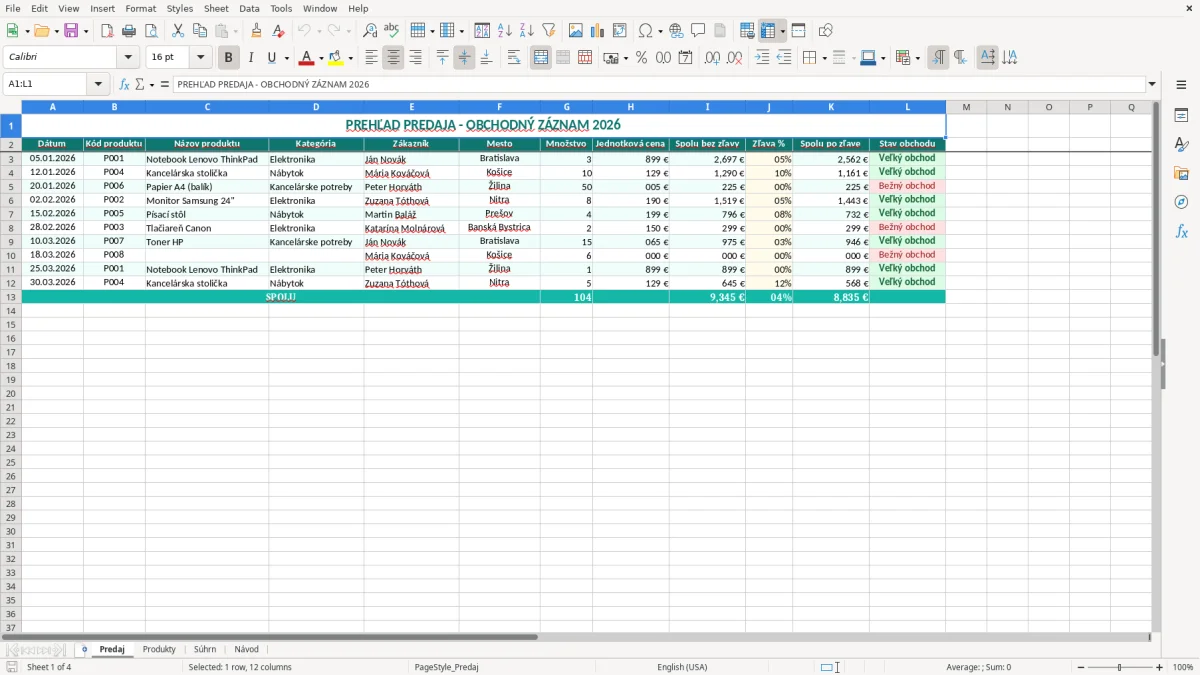Switch to the Súhrn sheet tab
This screenshot has width=1200, height=675.
(x=205, y=649)
